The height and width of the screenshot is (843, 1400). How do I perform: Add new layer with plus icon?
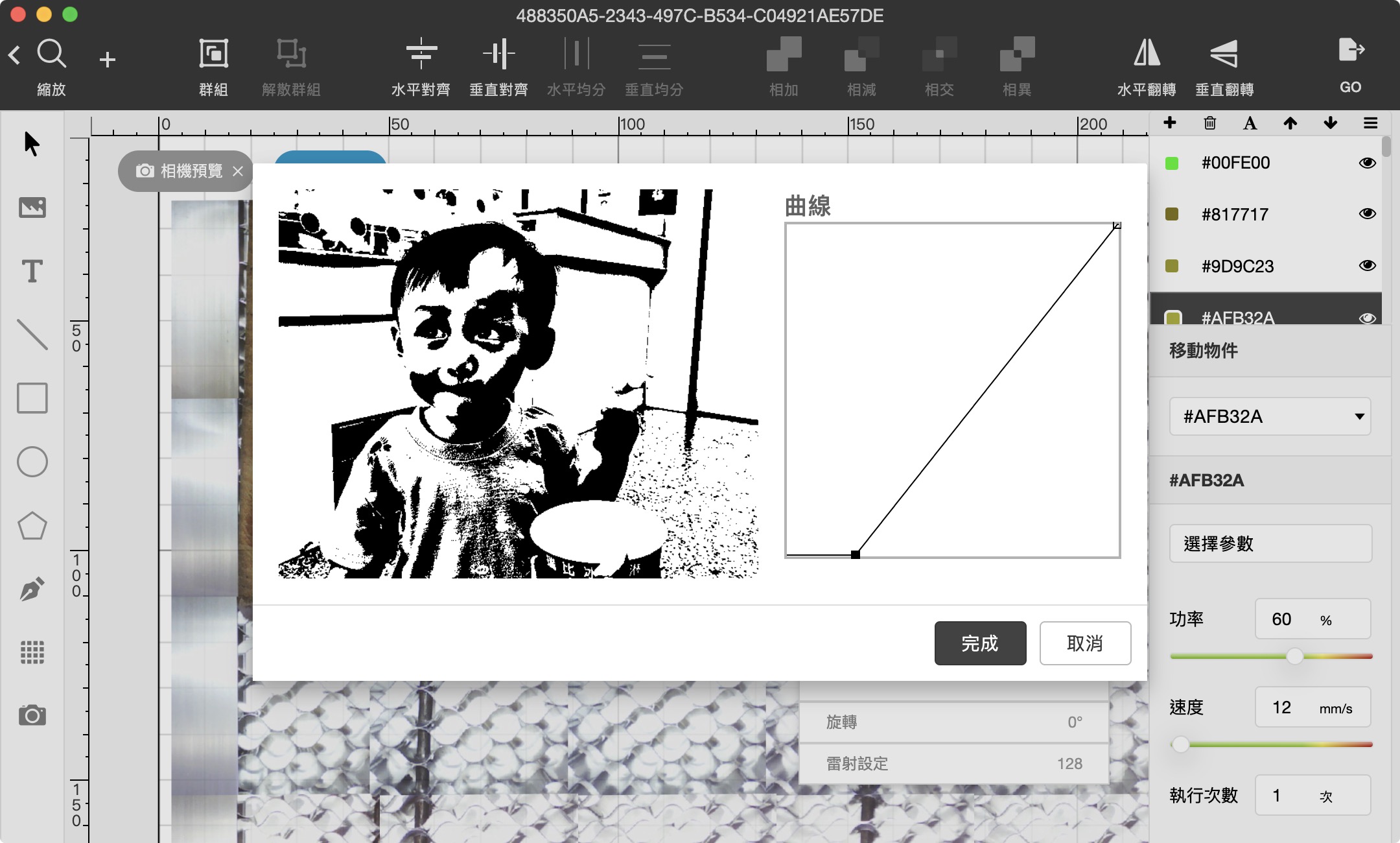tap(1170, 123)
